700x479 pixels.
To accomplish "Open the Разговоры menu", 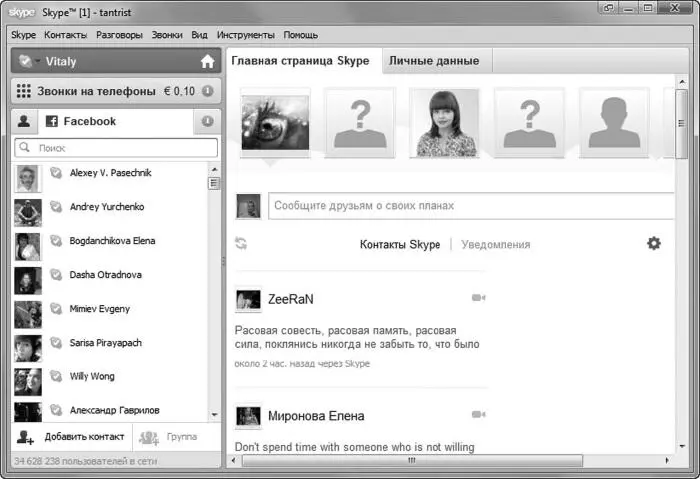I will tap(119, 35).
